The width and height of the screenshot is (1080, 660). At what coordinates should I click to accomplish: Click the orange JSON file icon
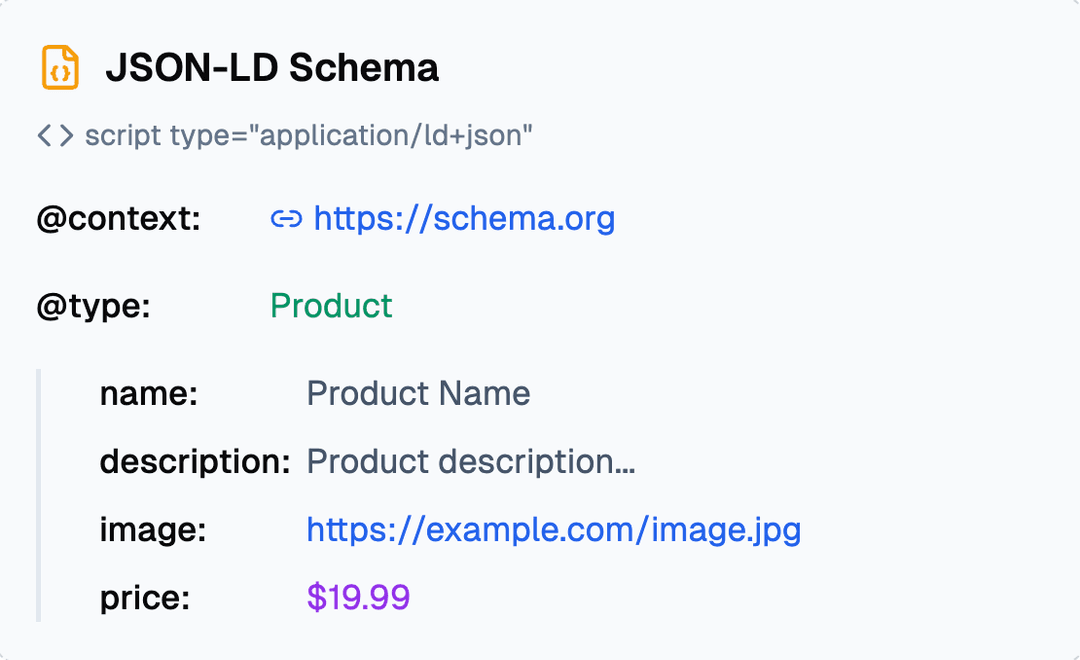(x=60, y=68)
